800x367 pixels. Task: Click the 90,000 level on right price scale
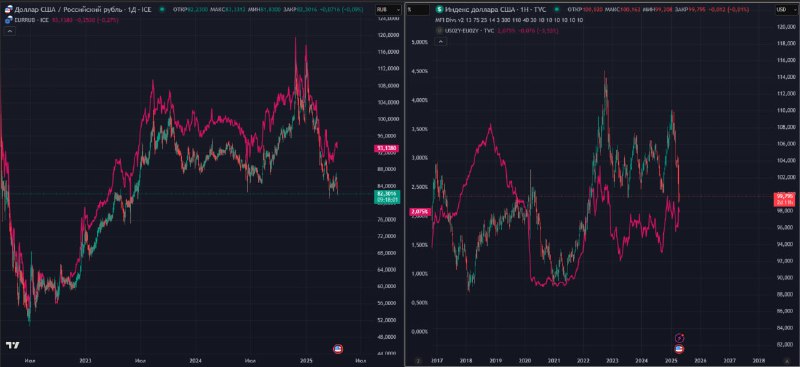[785, 278]
